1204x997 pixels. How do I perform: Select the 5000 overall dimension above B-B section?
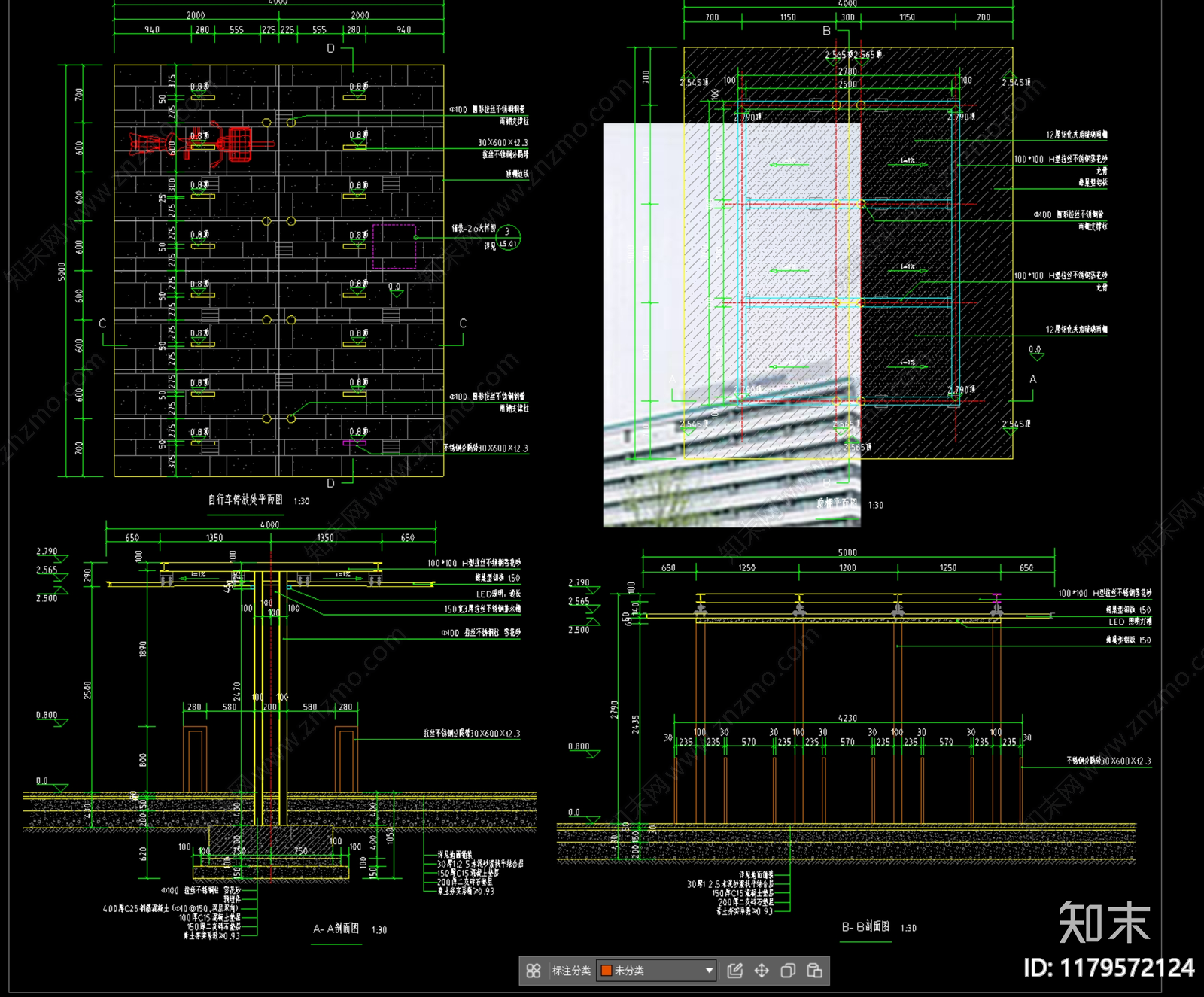[847, 552]
